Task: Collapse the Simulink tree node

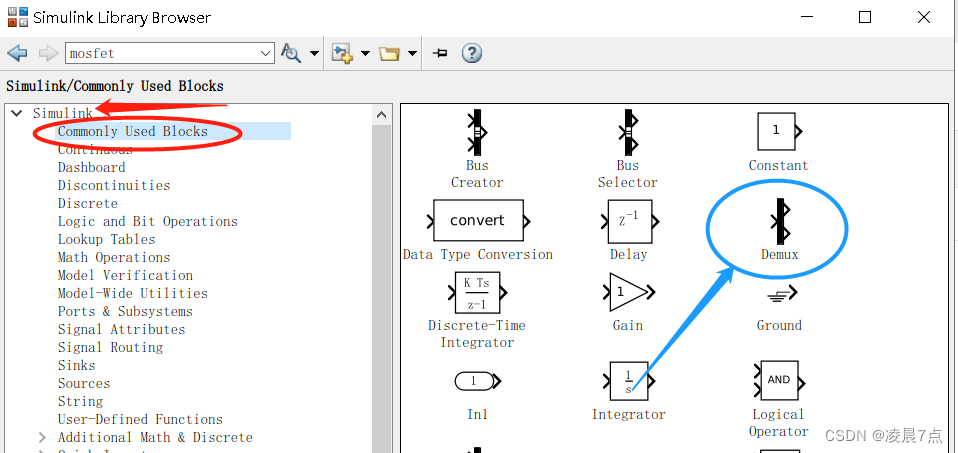Action: point(16,113)
